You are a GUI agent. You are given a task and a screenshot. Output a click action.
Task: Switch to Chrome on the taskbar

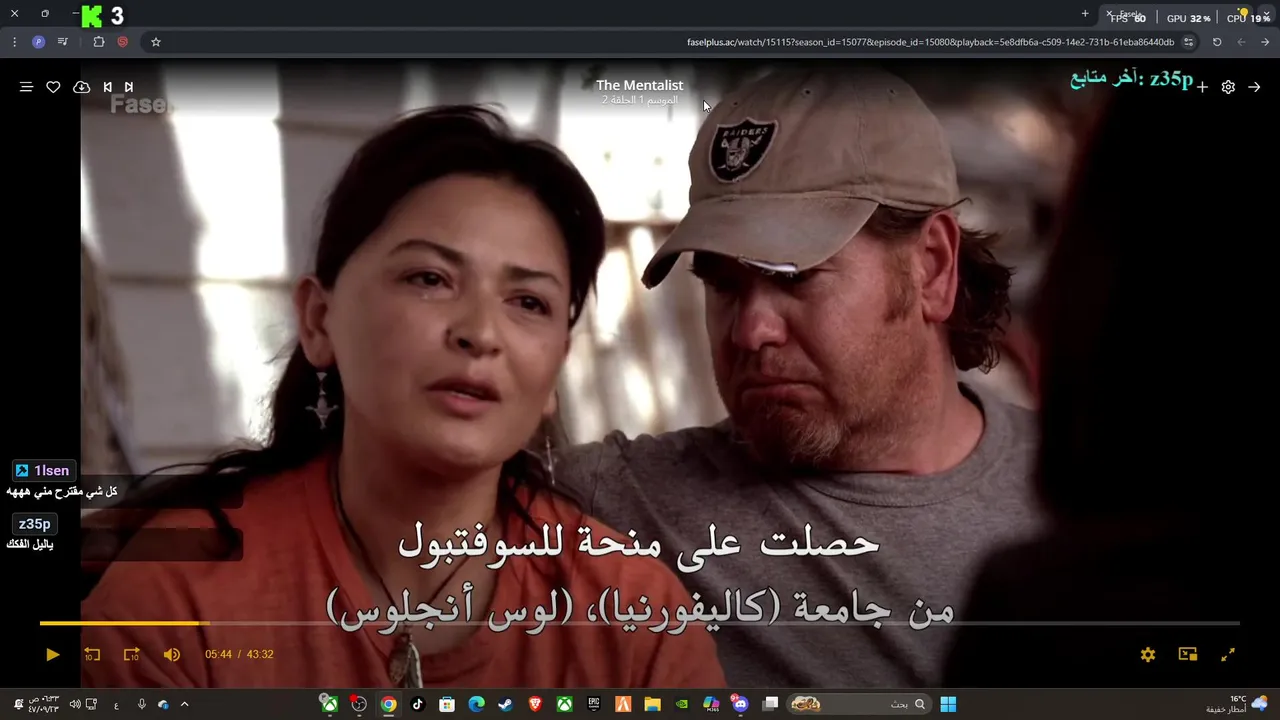[388, 704]
